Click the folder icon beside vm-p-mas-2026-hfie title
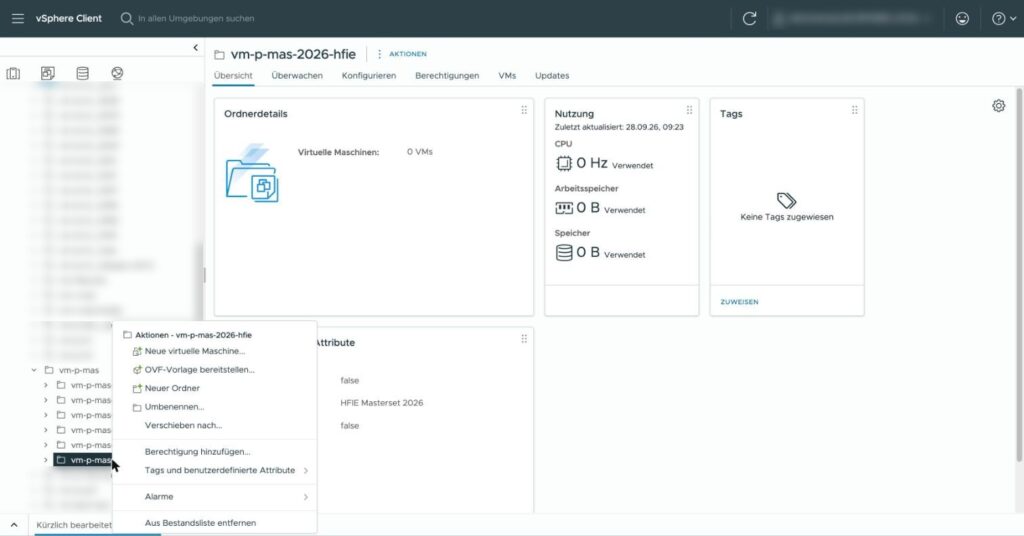1024x536 pixels. tap(219, 55)
